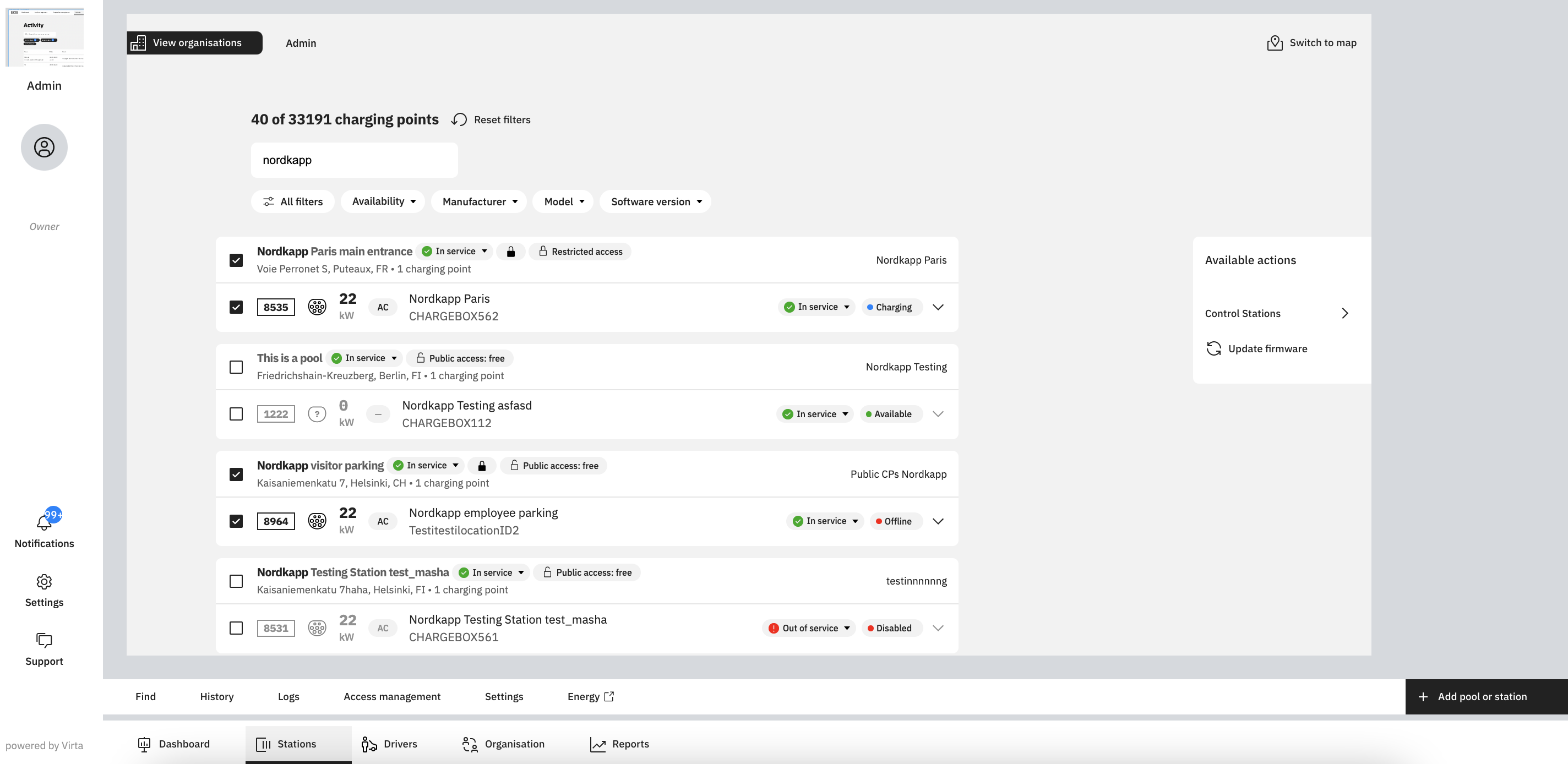Open the Model filter dropdown
This screenshot has width=1568, height=764.
coord(564,201)
